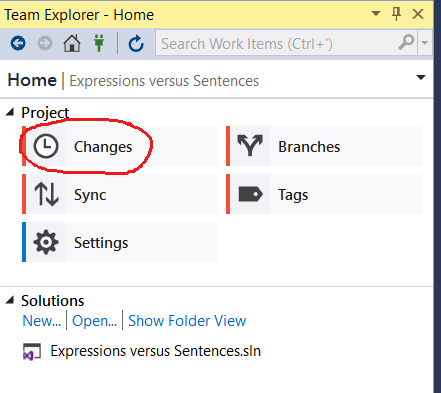Open the Settings gear tile

tap(120, 242)
